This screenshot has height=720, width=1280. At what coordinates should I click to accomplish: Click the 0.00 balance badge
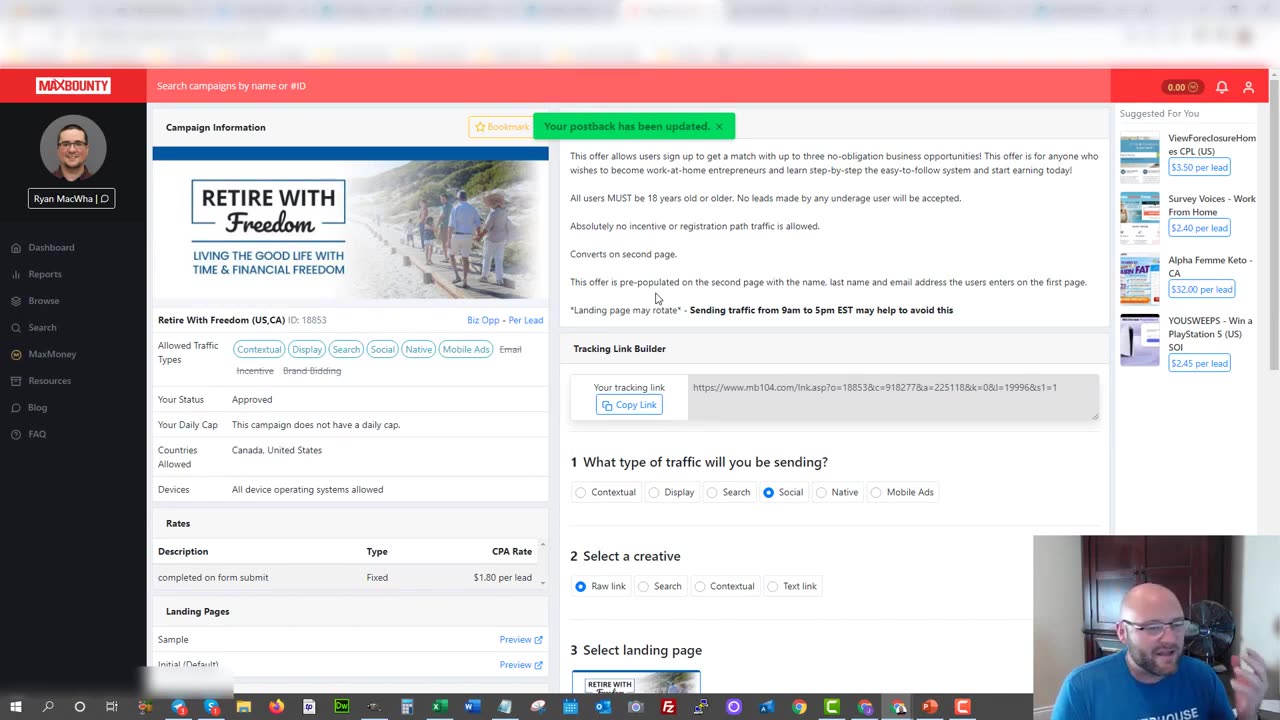coord(1183,87)
